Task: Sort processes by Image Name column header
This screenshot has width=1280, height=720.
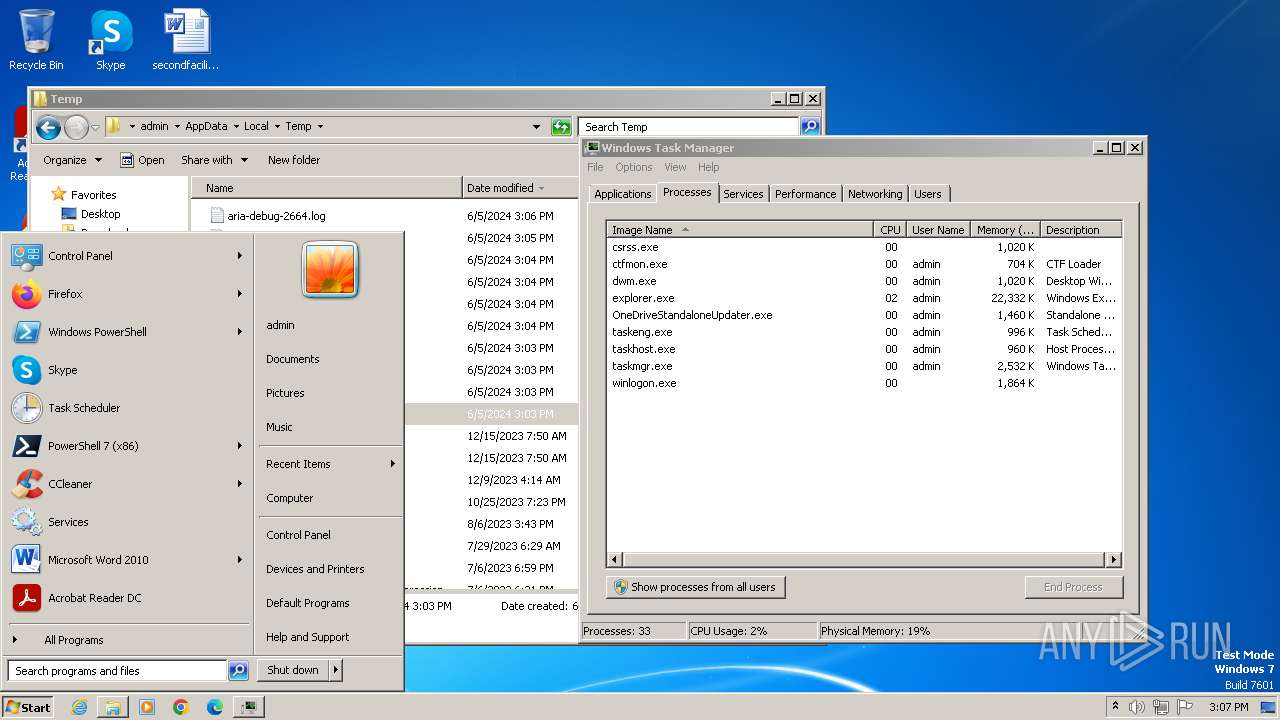Action: click(740, 230)
